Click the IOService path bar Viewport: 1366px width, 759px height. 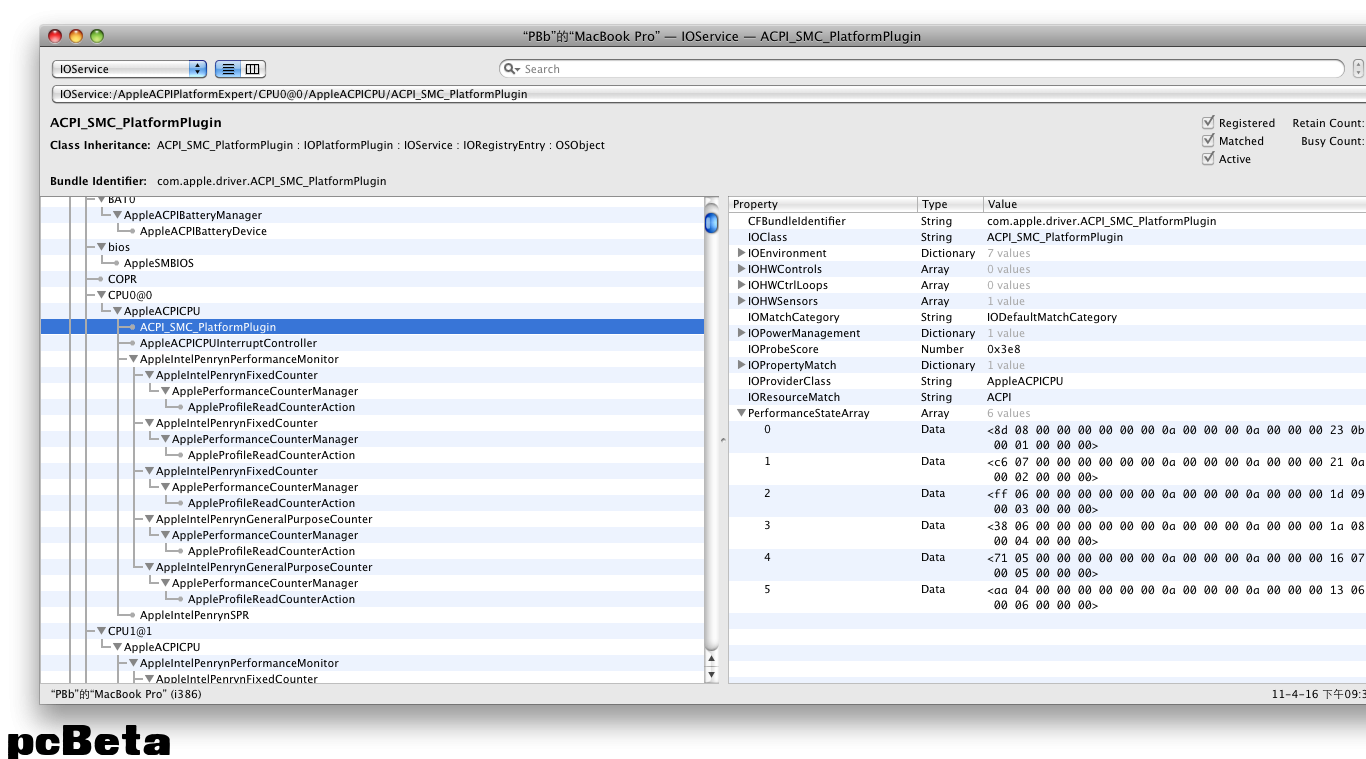coord(708,94)
